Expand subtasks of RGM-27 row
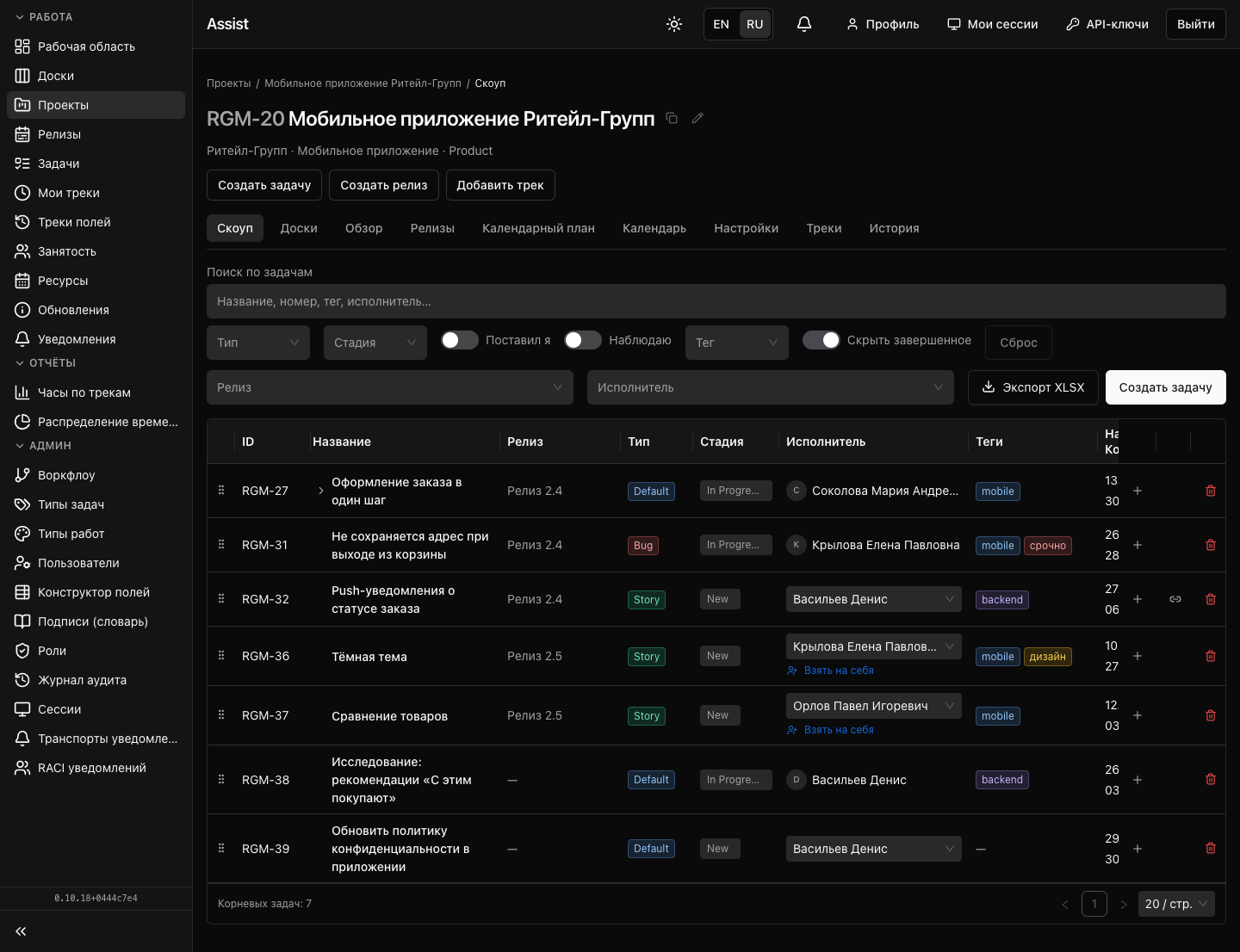1240x952 pixels. click(x=321, y=491)
